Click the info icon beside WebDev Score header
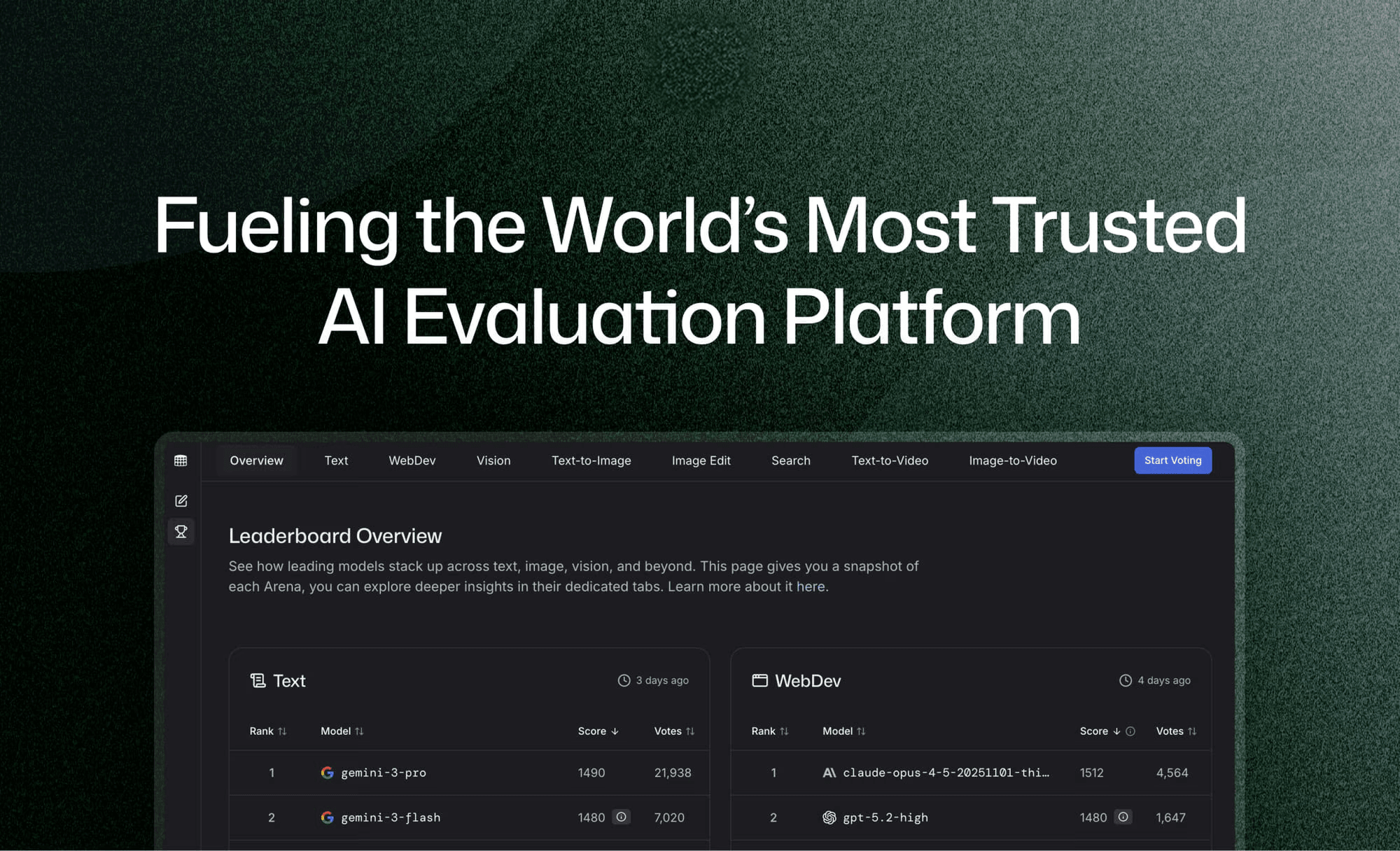This screenshot has width=1400, height=851. tap(1130, 731)
